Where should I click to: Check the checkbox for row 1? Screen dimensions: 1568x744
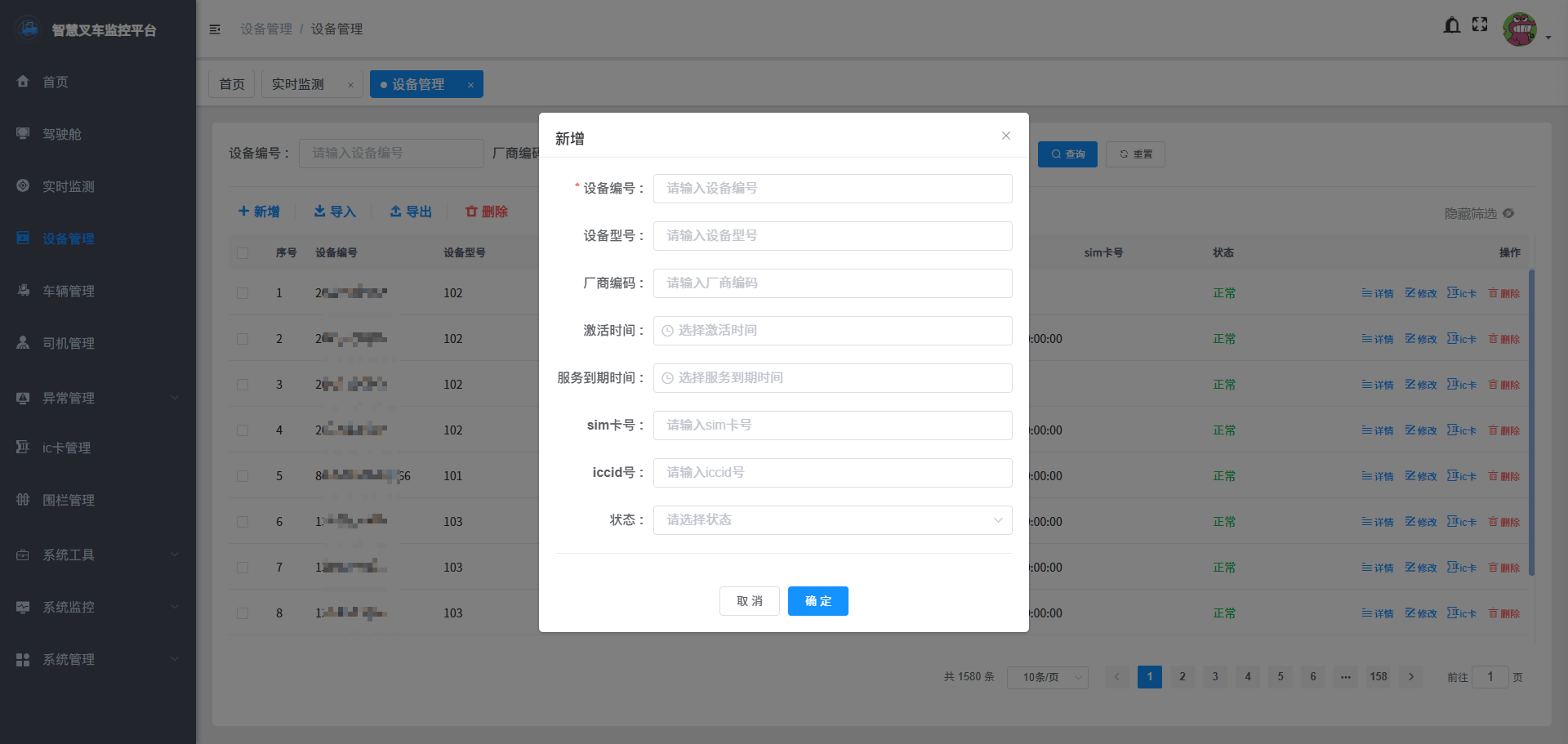(x=243, y=293)
